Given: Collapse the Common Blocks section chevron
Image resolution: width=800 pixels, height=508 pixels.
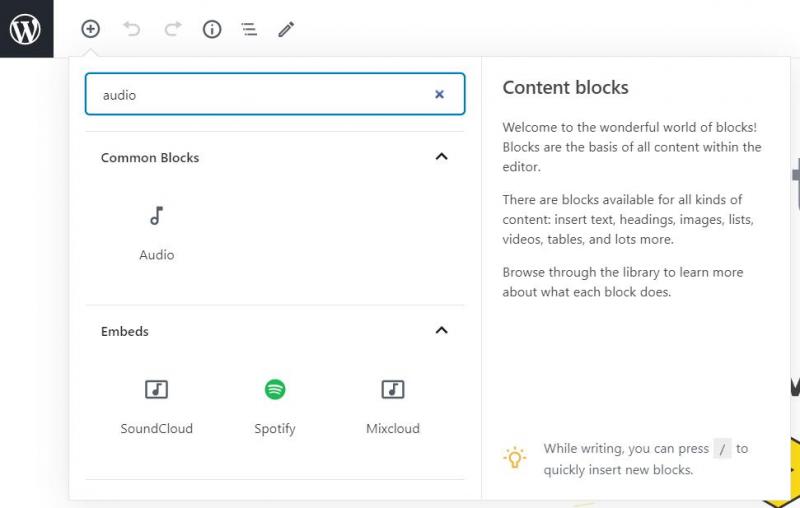Looking at the screenshot, I should (441, 157).
